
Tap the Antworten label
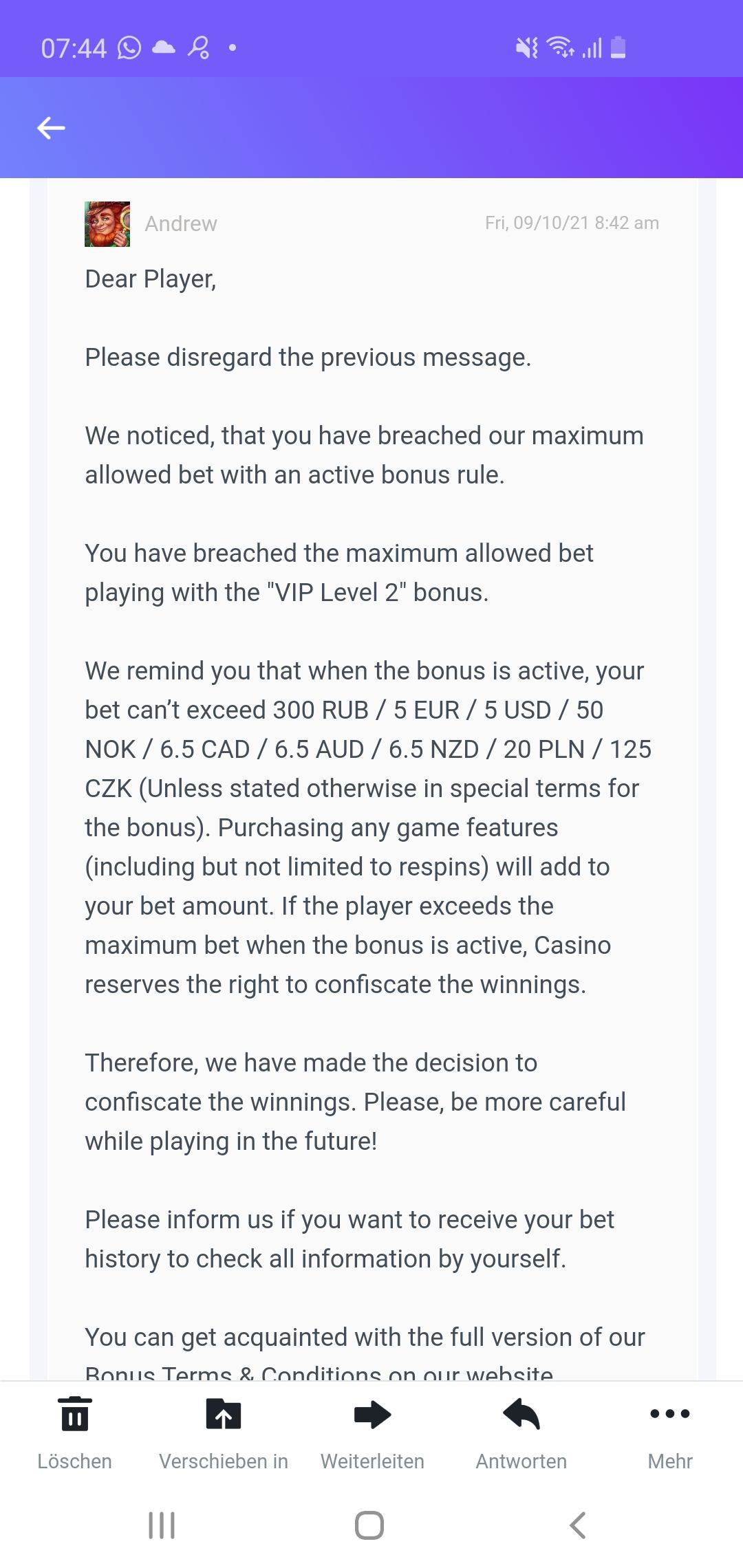coord(521,1461)
